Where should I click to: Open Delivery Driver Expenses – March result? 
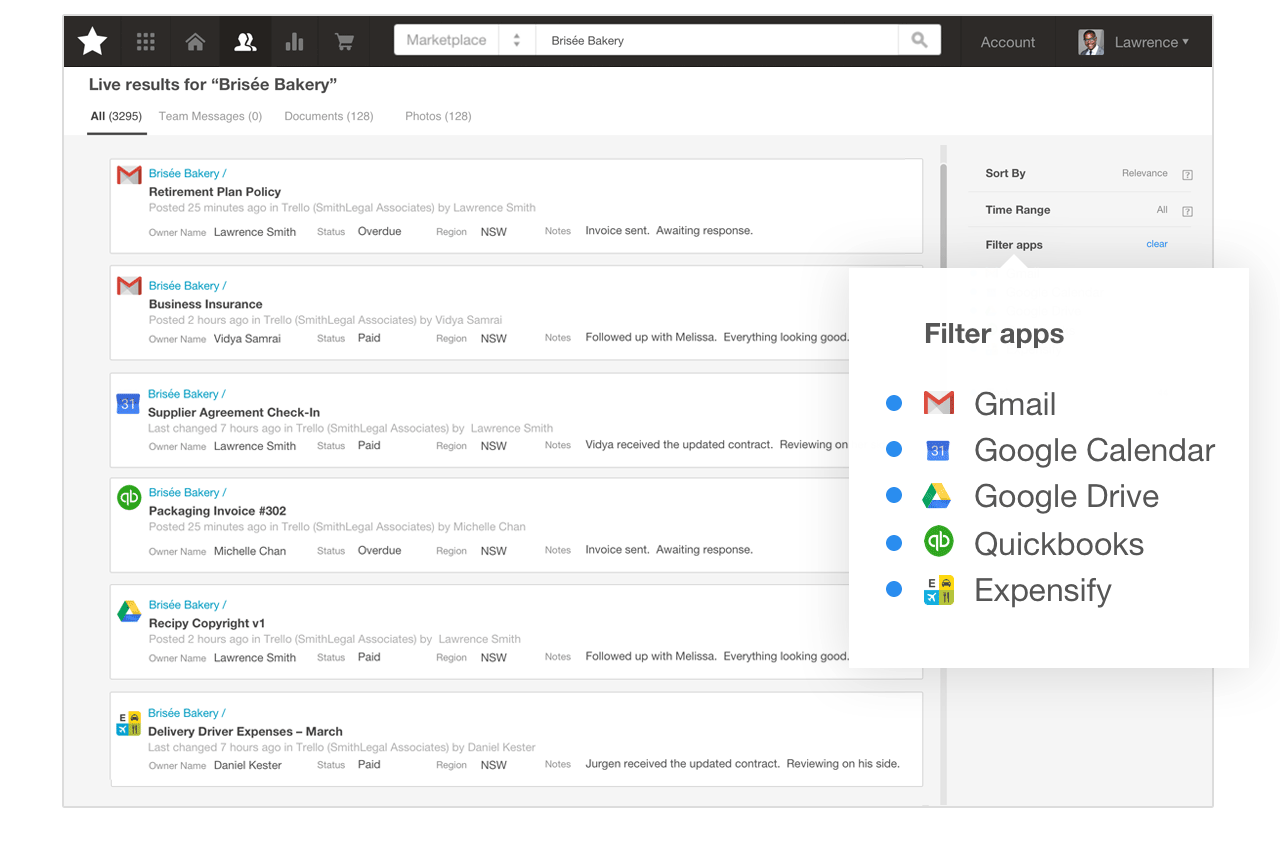245,732
